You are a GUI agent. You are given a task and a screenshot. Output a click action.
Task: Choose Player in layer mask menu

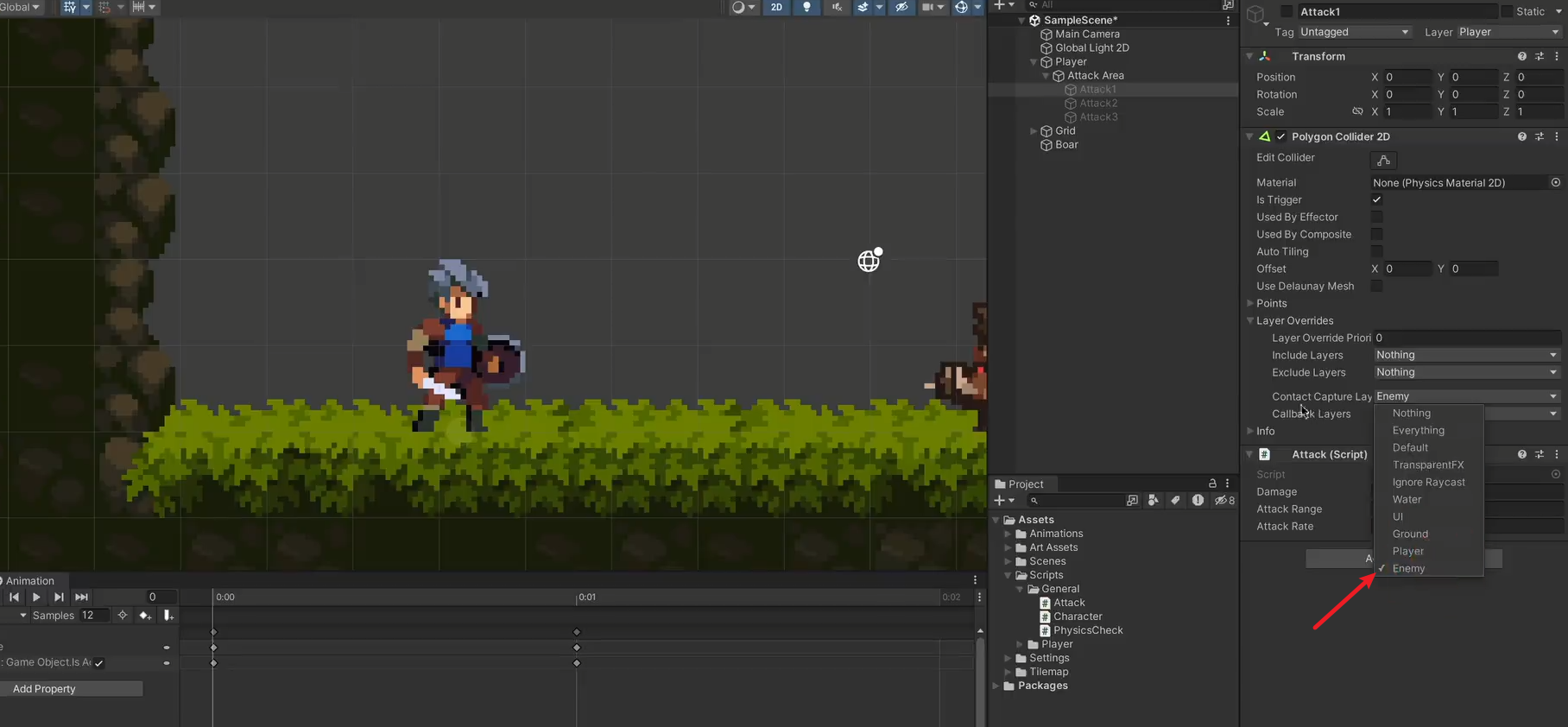pos(1429,551)
